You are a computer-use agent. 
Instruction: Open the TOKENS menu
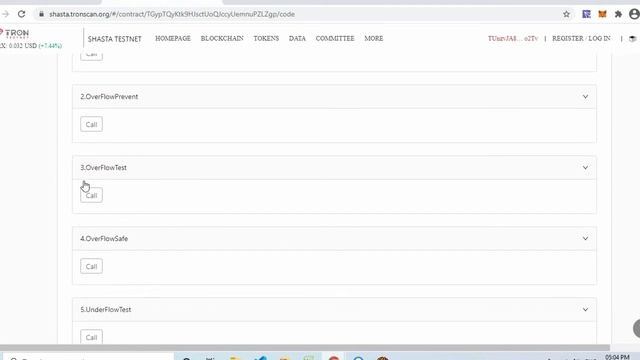(x=266, y=38)
